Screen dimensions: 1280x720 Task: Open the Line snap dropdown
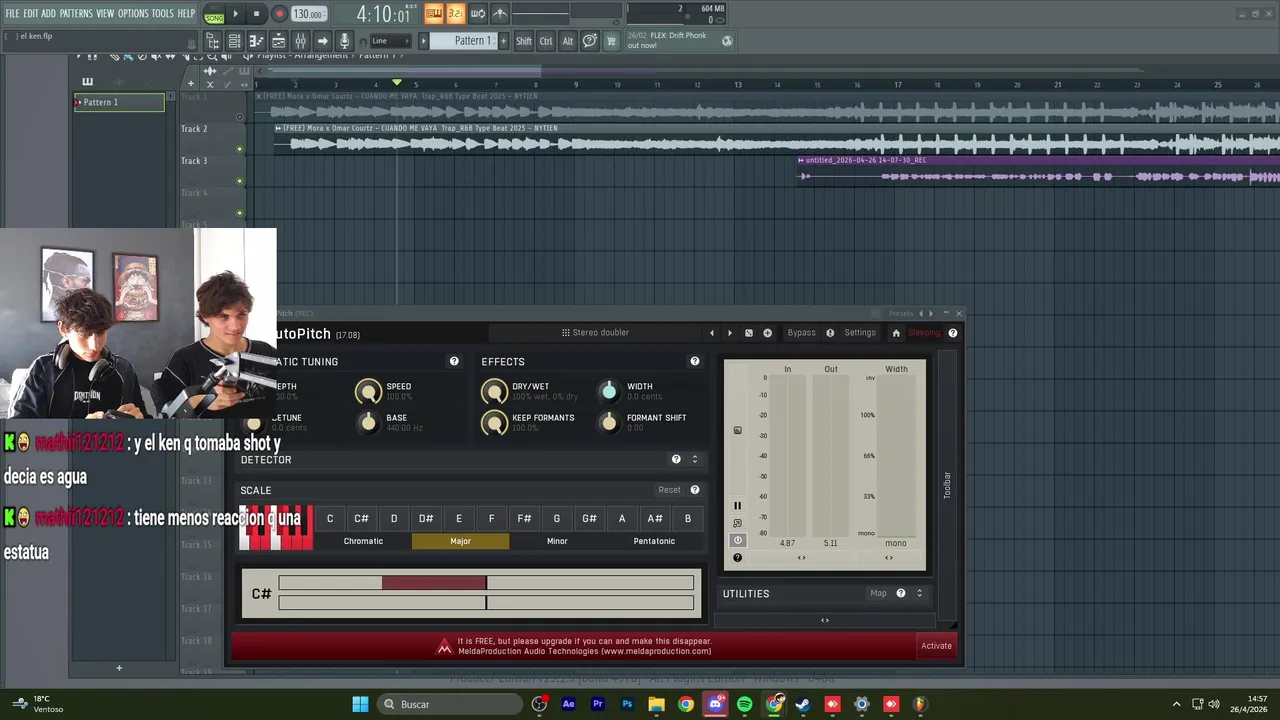point(389,41)
